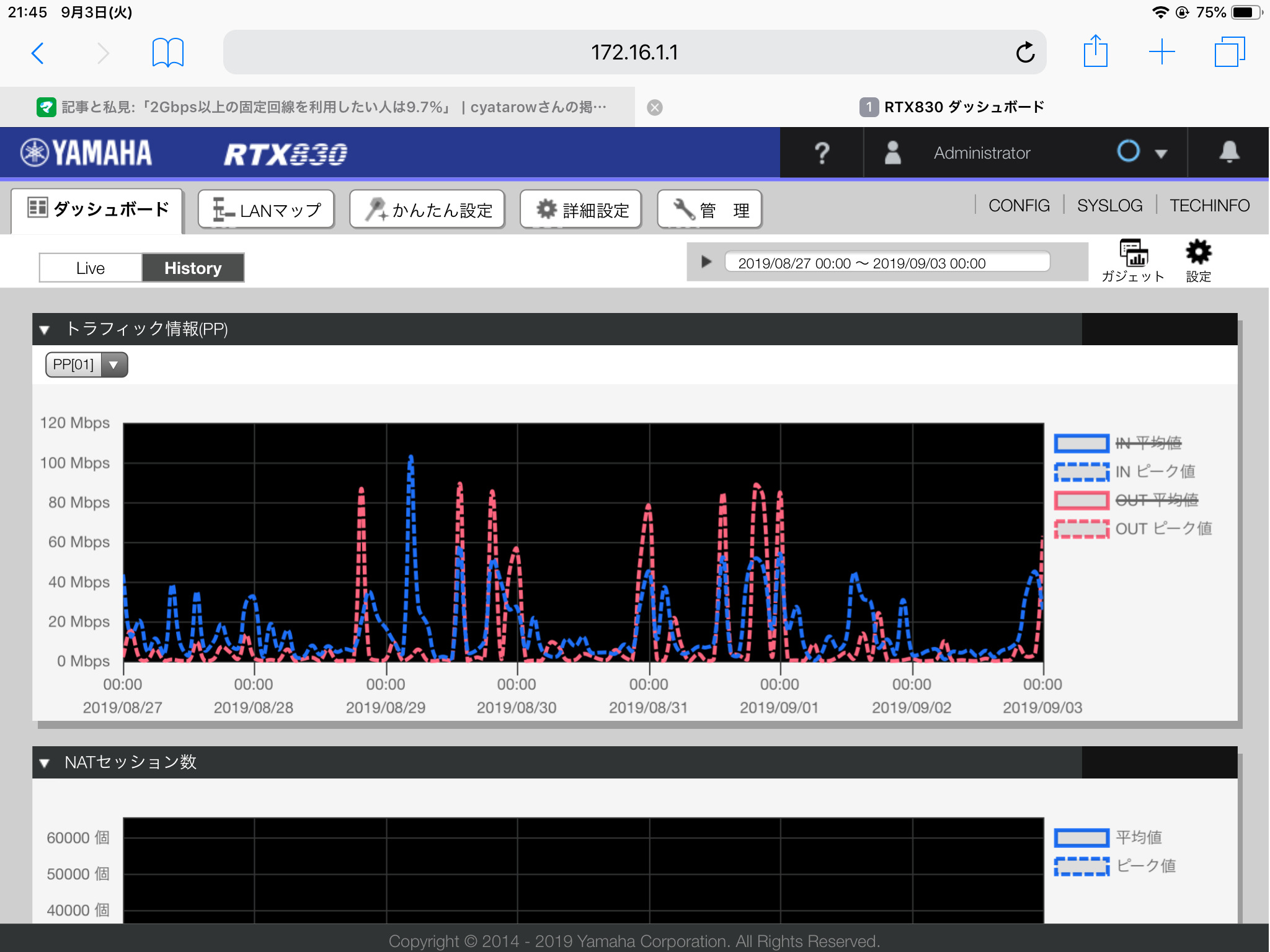1270x952 pixels.
Task: Open the detailed settings (詳細設定) tab
Action: 581,210
